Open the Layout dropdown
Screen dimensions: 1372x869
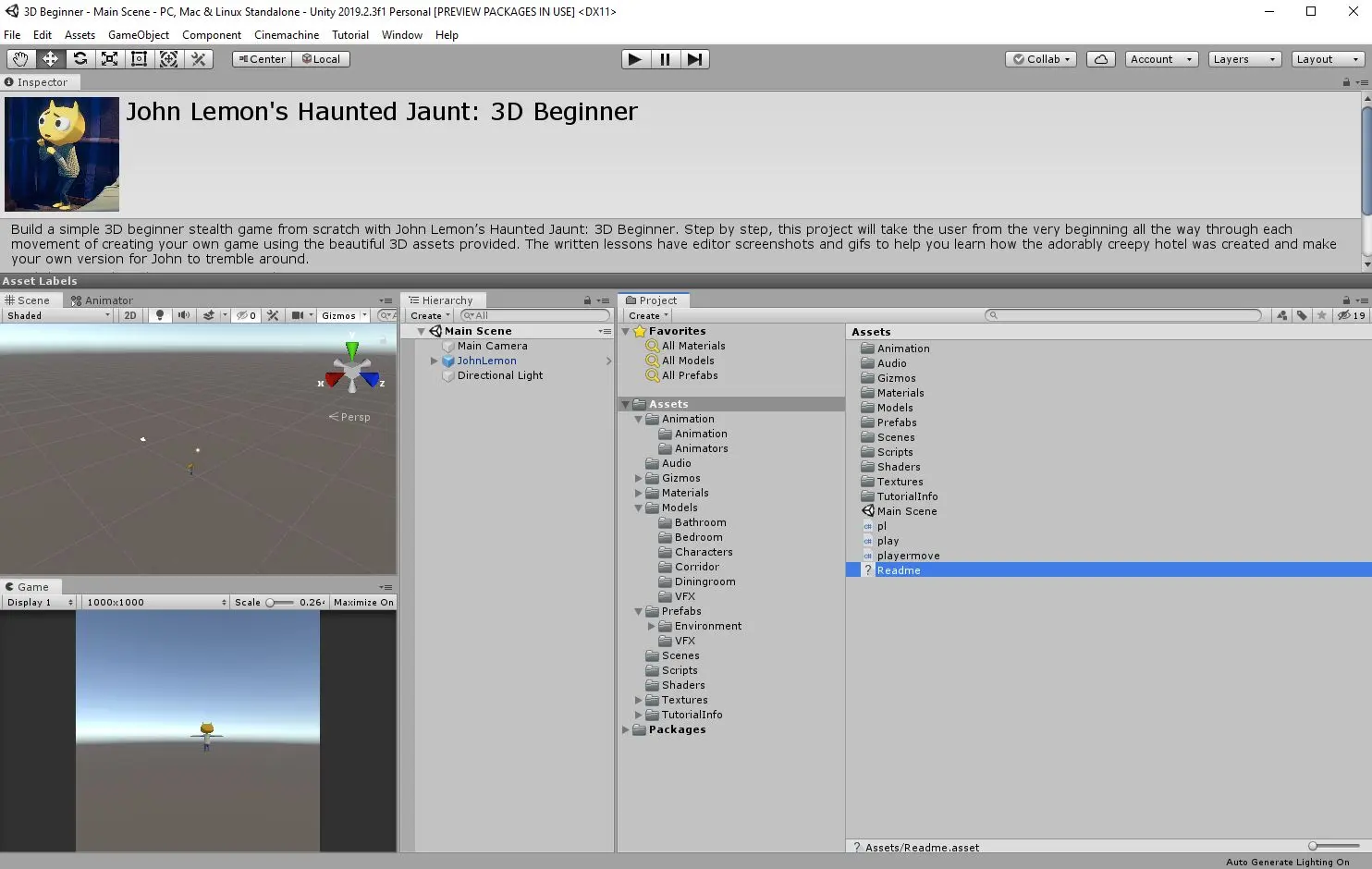tap(1328, 58)
